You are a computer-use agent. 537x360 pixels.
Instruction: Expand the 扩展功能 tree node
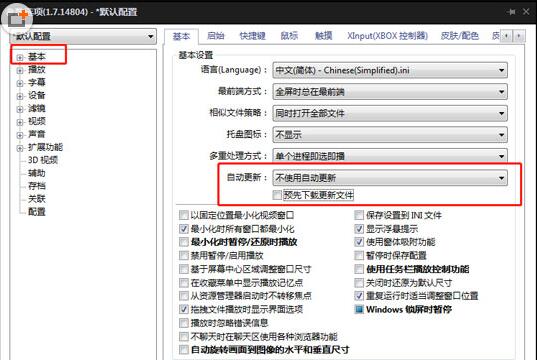20,148
